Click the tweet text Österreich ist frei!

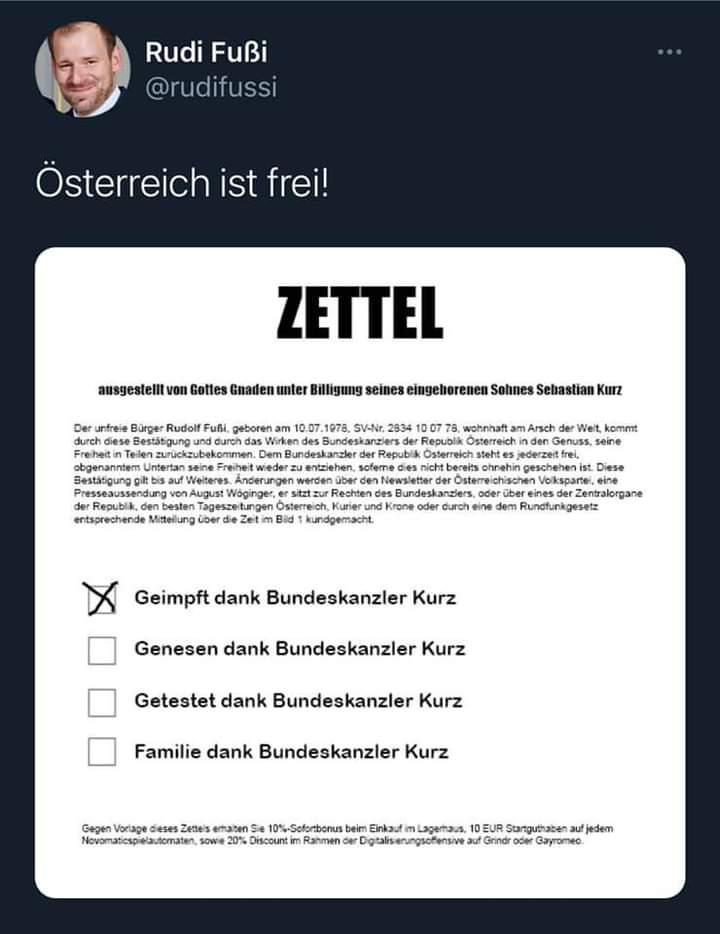[x=182, y=182]
